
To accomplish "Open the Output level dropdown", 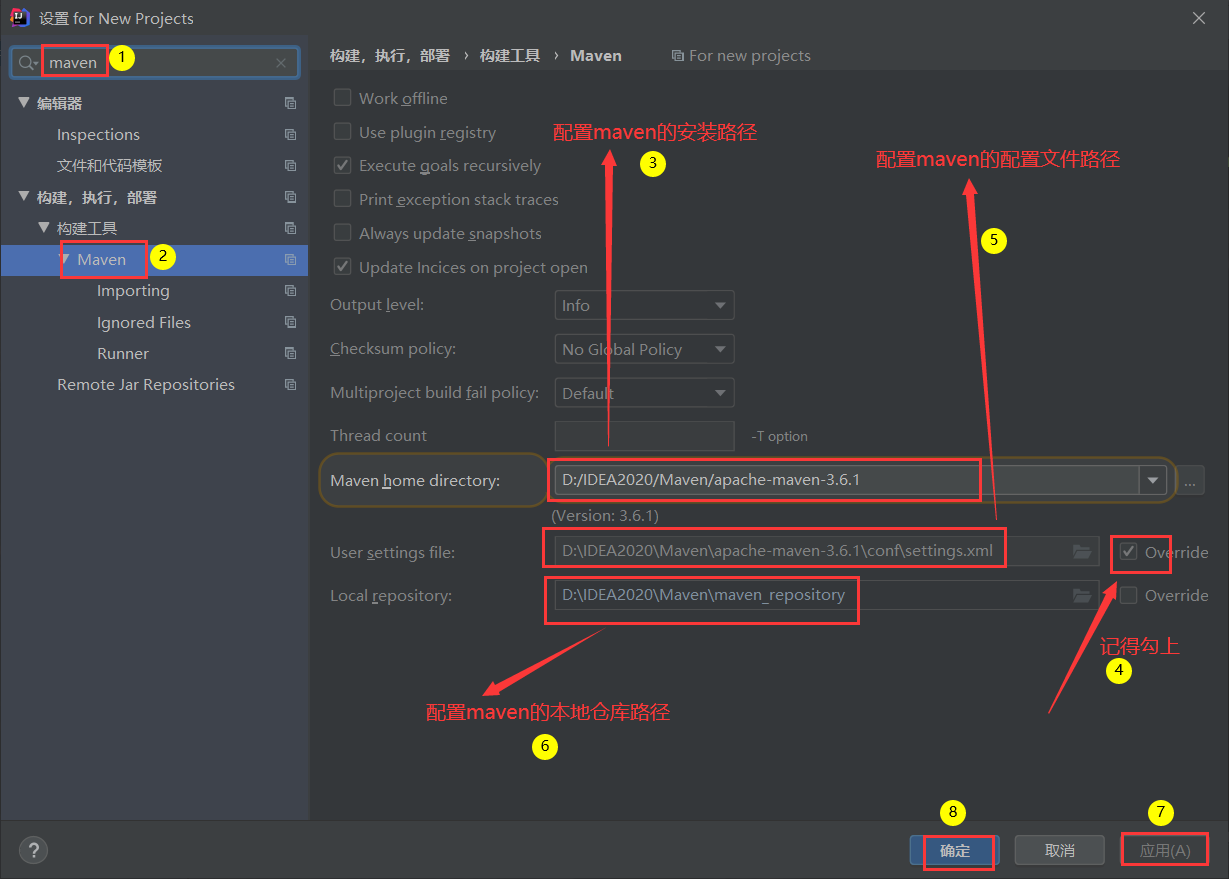I will click(644, 305).
